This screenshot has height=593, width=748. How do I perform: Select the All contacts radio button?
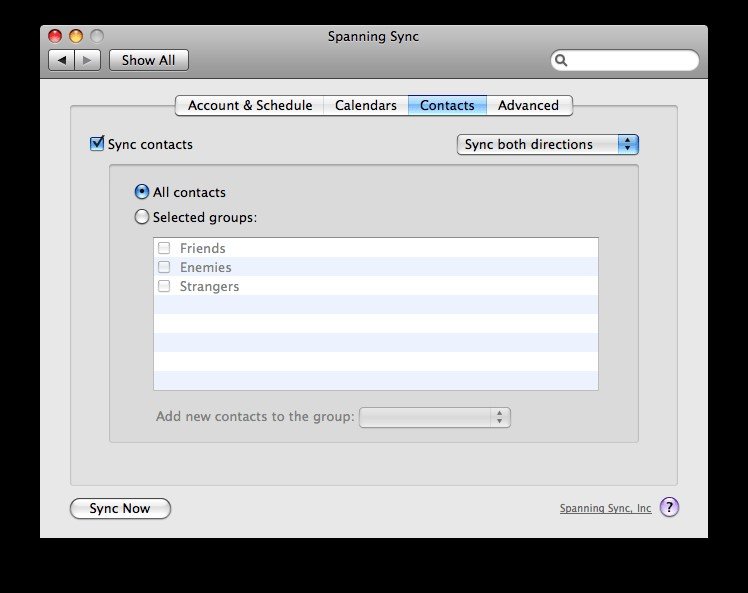pos(142,192)
